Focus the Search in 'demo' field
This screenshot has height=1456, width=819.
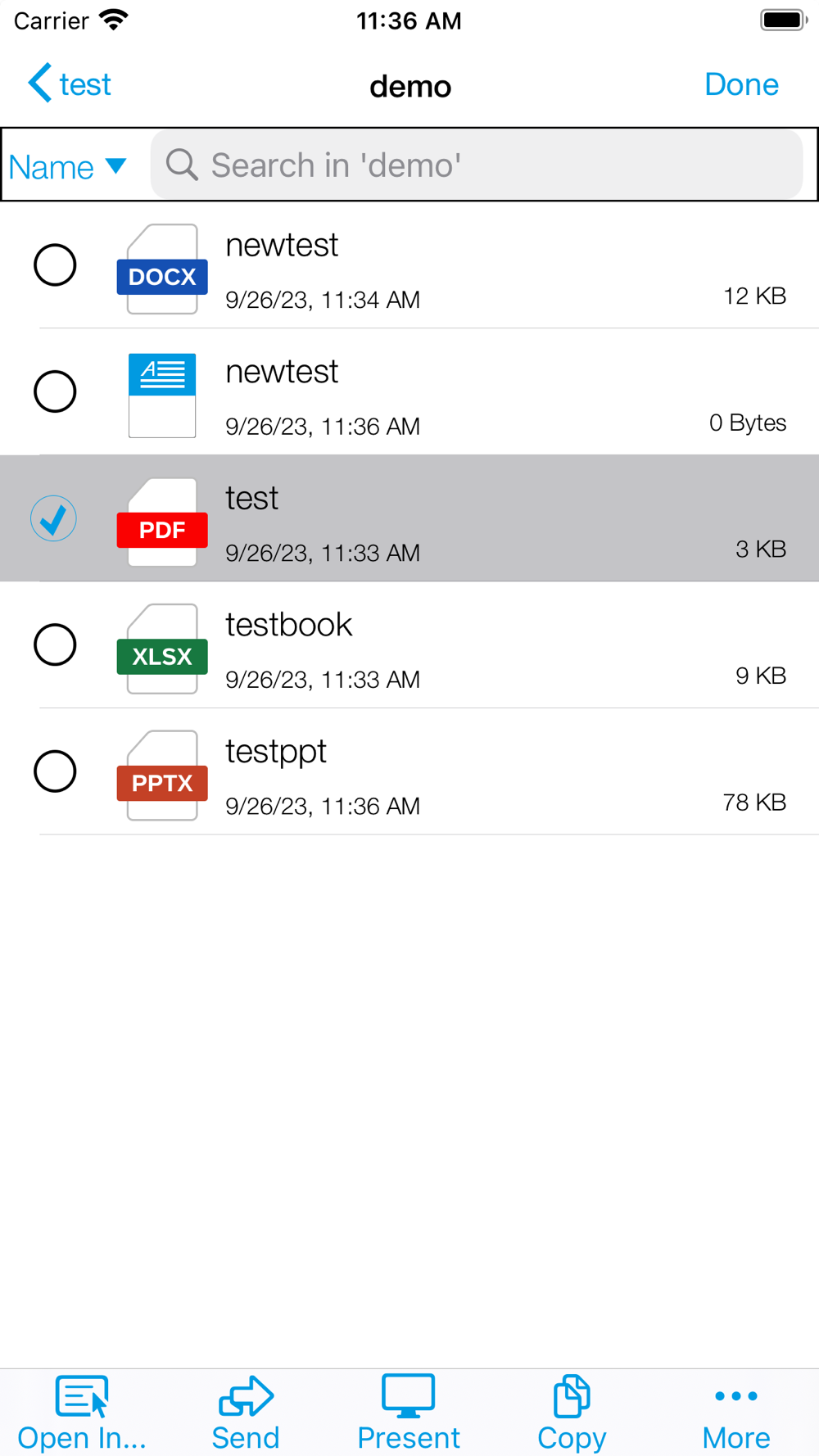tap(475, 165)
